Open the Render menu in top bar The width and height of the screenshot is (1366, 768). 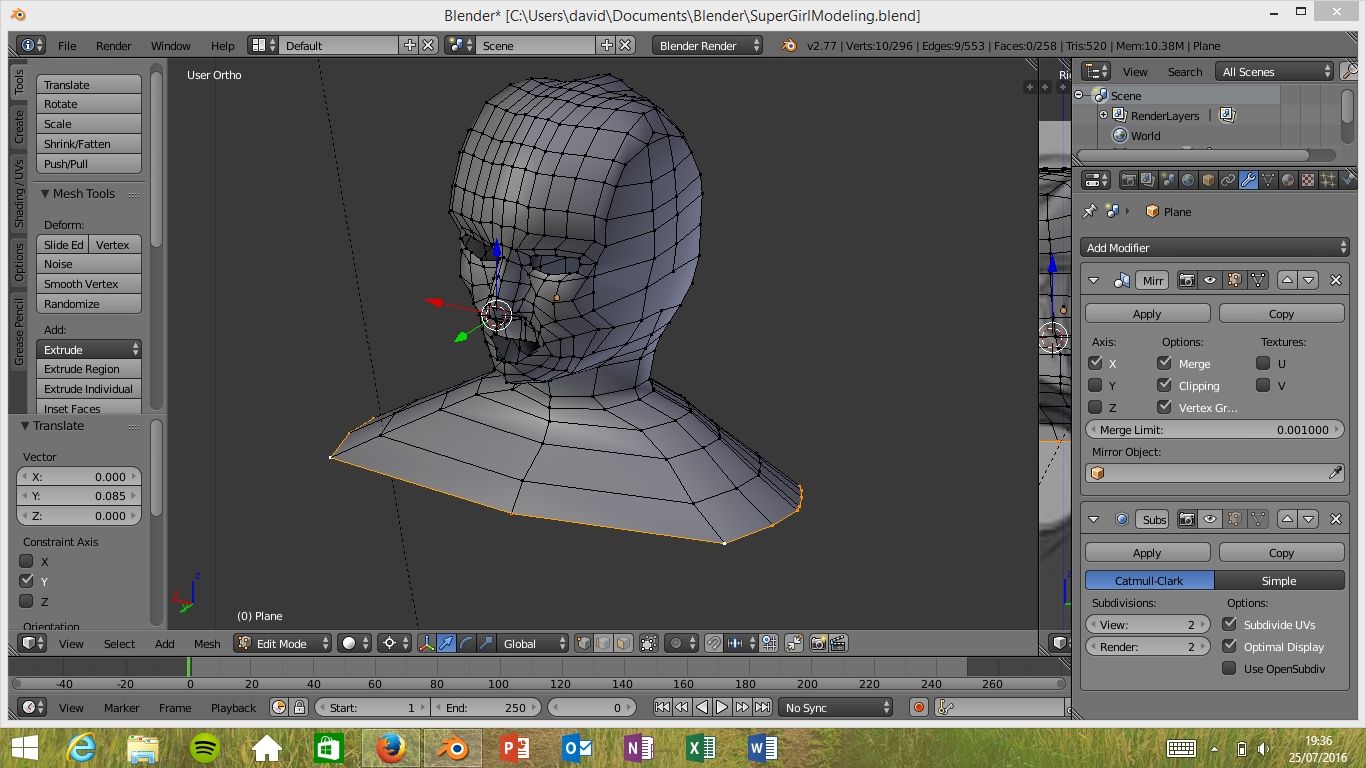coord(113,46)
